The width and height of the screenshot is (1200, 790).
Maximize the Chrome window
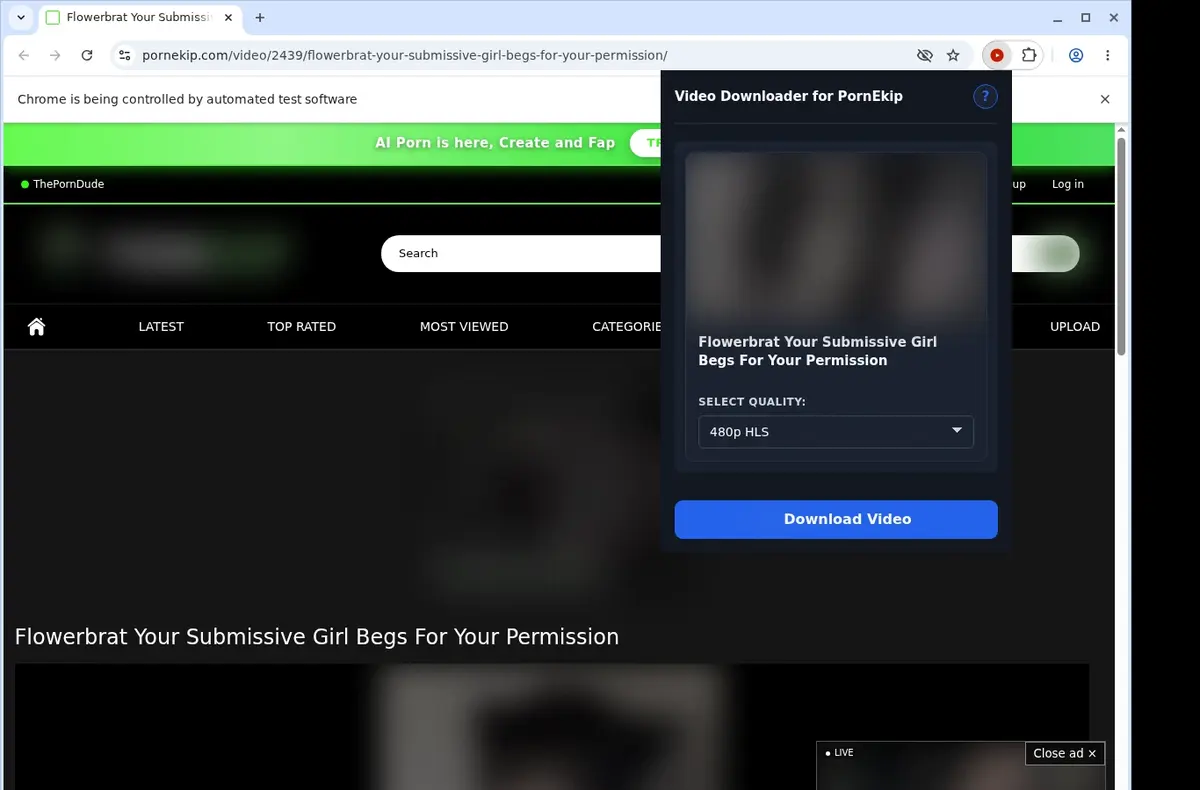[1086, 18]
